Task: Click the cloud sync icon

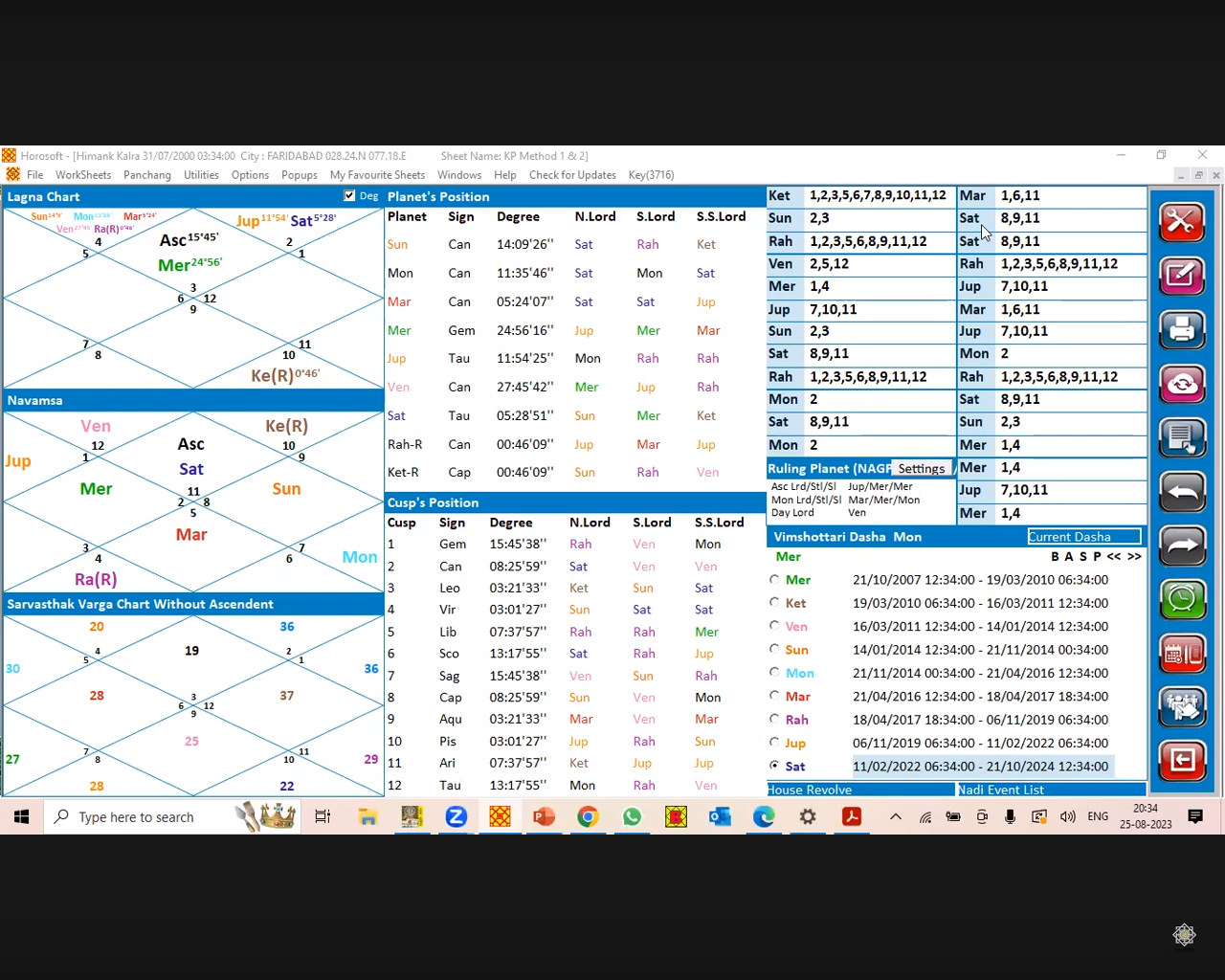Action: tap(1182, 384)
